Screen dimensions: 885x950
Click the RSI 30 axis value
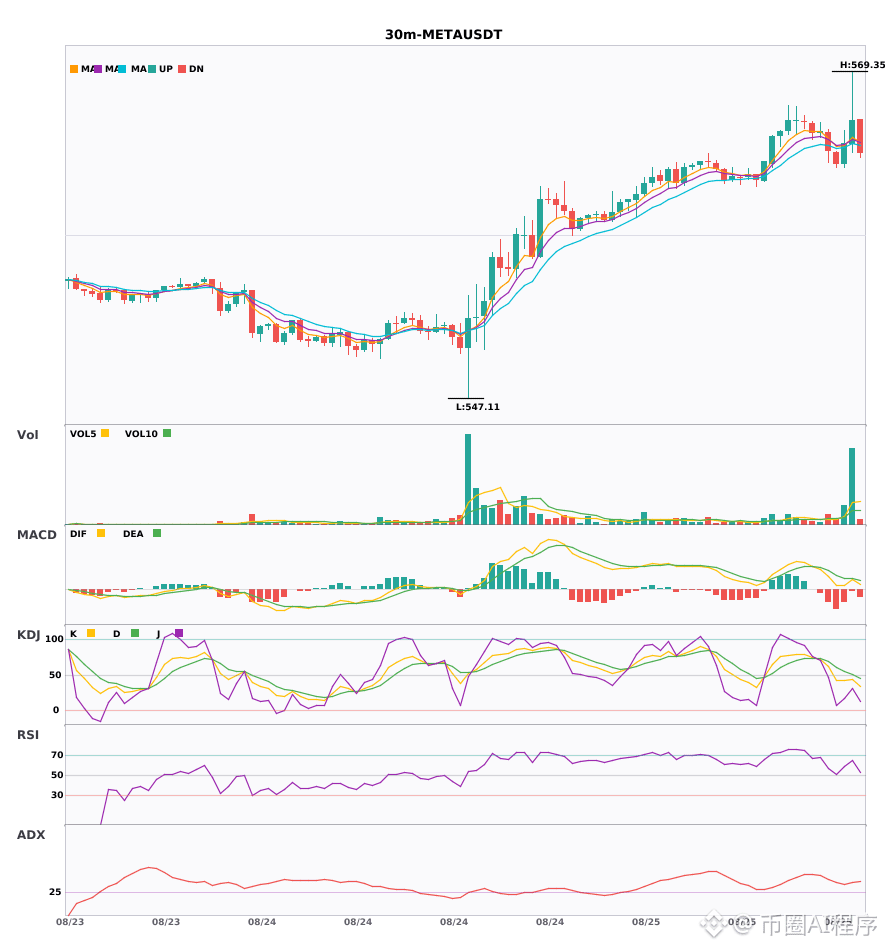(x=57, y=795)
